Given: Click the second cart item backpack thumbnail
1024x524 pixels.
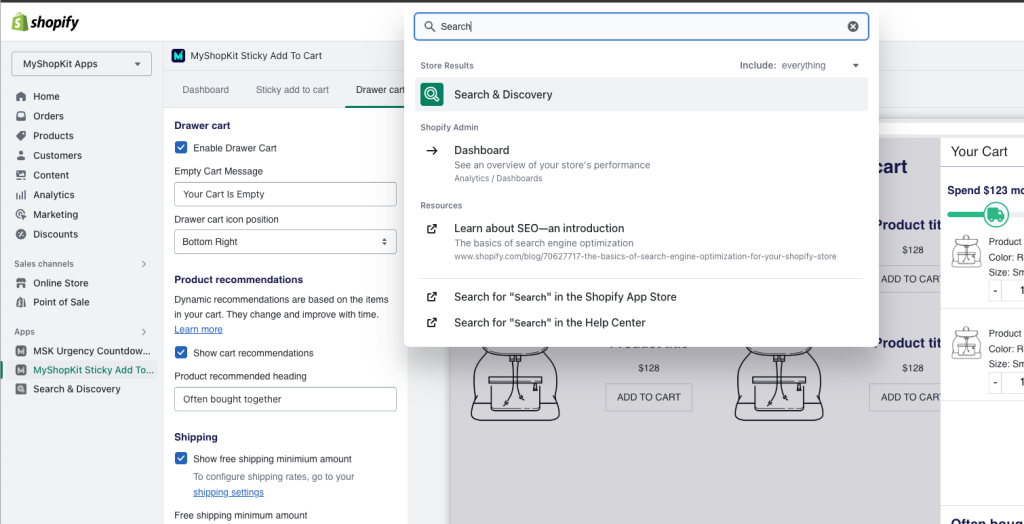Looking at the screenshot, I should [967, 344].
